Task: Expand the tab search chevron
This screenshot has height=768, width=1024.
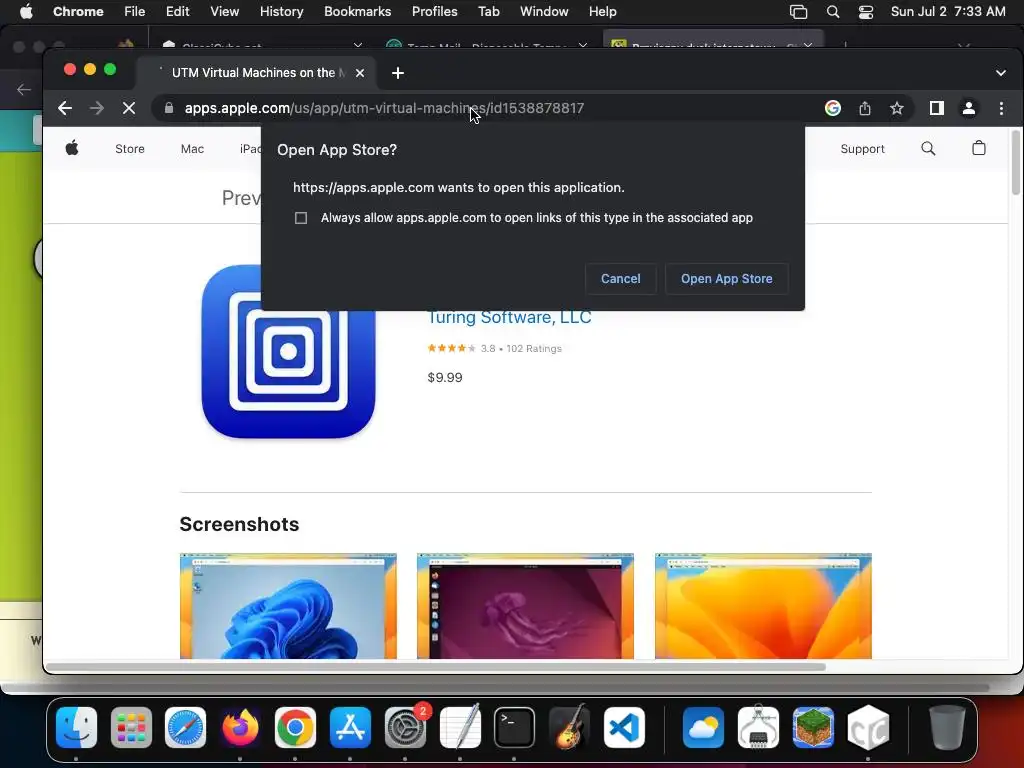Action: (x=1000, y=73)
